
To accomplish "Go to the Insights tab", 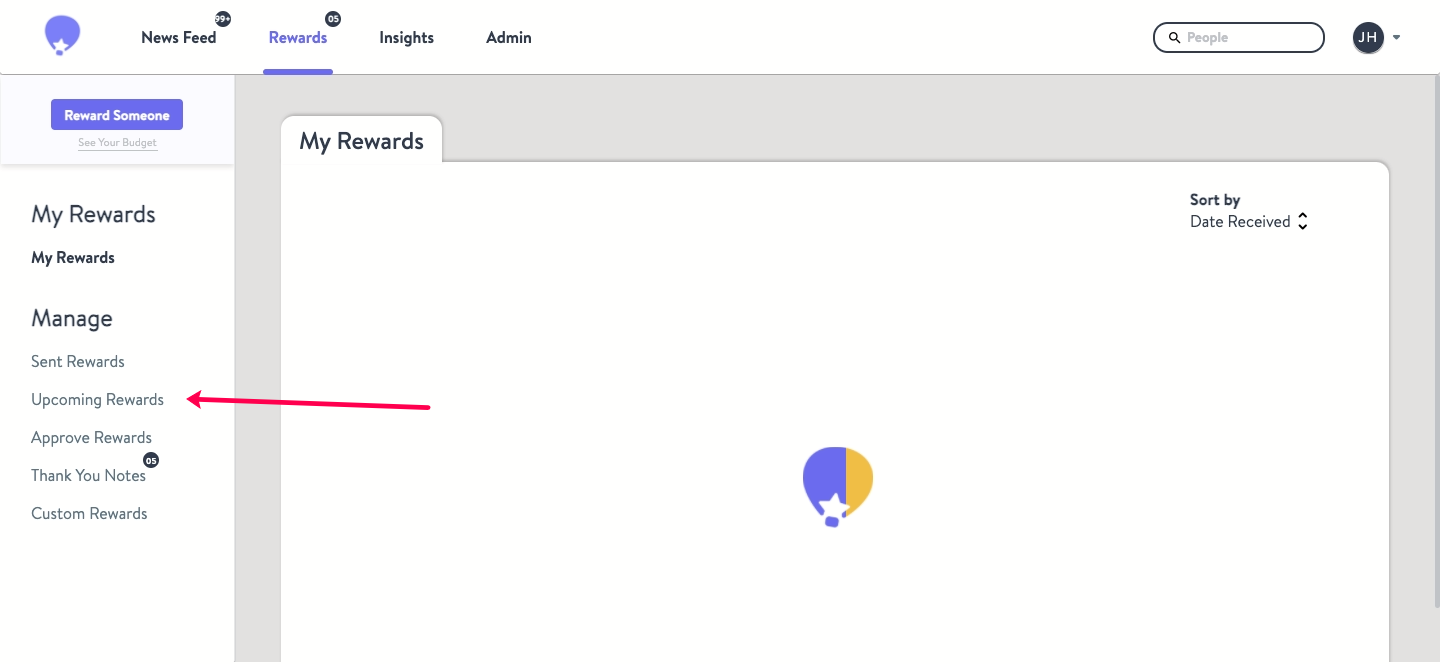I will point(406,38).
